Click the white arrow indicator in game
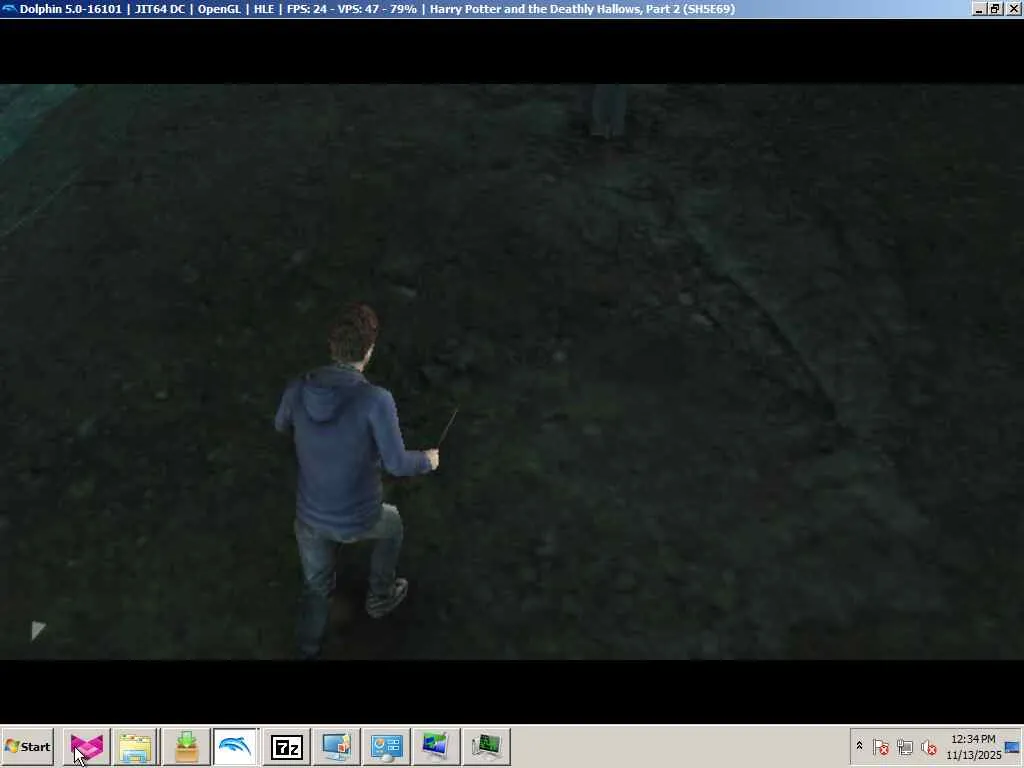Screen dimensions: 1024x768 click(x=38, y=630)
